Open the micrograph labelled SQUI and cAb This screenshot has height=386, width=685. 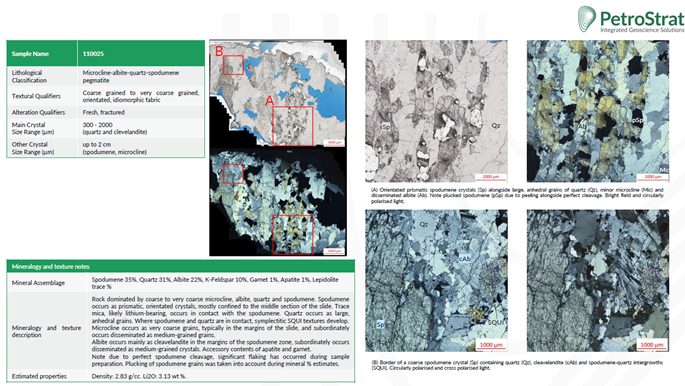click(436, 280)
